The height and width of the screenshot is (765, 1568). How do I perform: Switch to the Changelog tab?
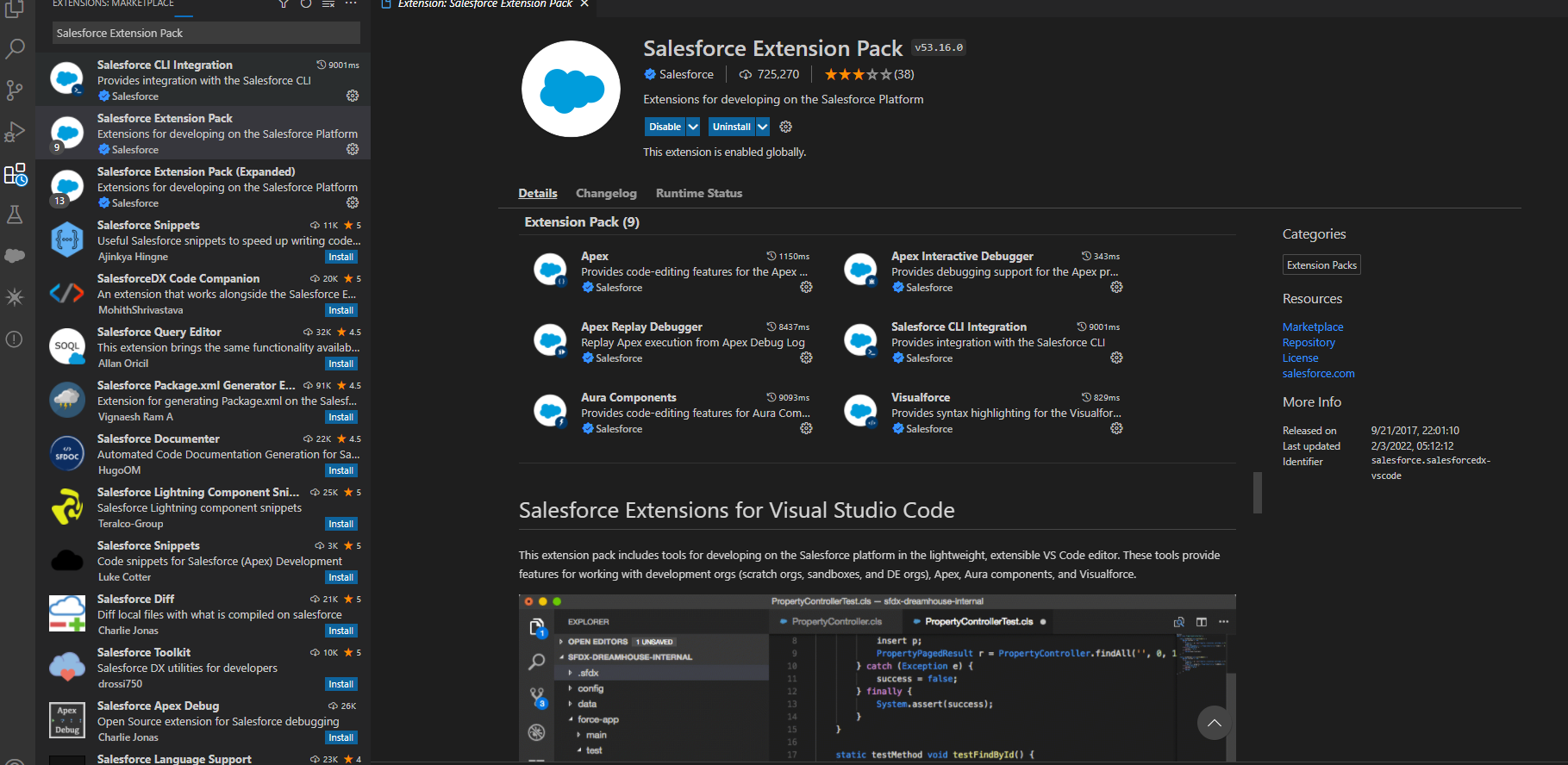tap(606, 193)
